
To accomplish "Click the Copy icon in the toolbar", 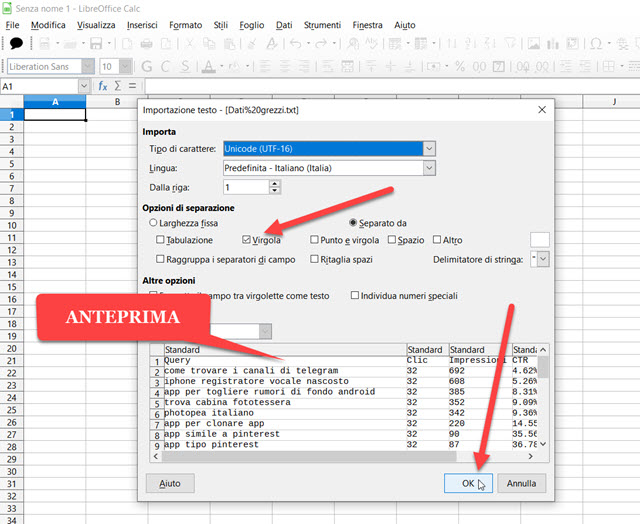I will (x=209, y=43).
